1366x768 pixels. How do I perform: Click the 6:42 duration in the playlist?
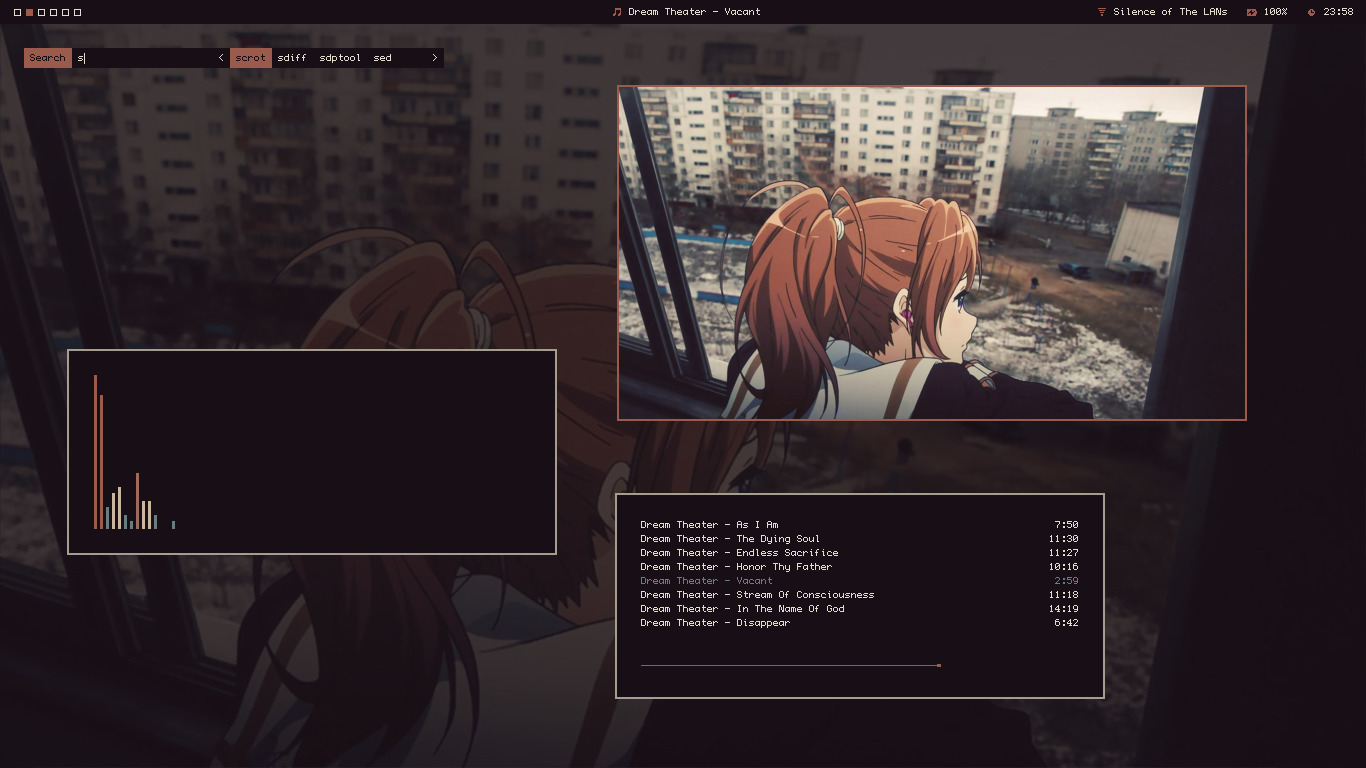click(x=1066, y=622)
